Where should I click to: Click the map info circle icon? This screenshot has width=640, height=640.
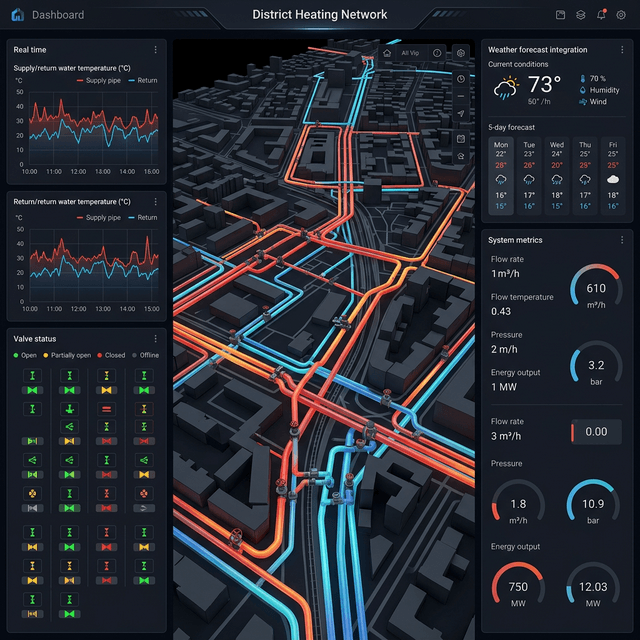[437, 53]
